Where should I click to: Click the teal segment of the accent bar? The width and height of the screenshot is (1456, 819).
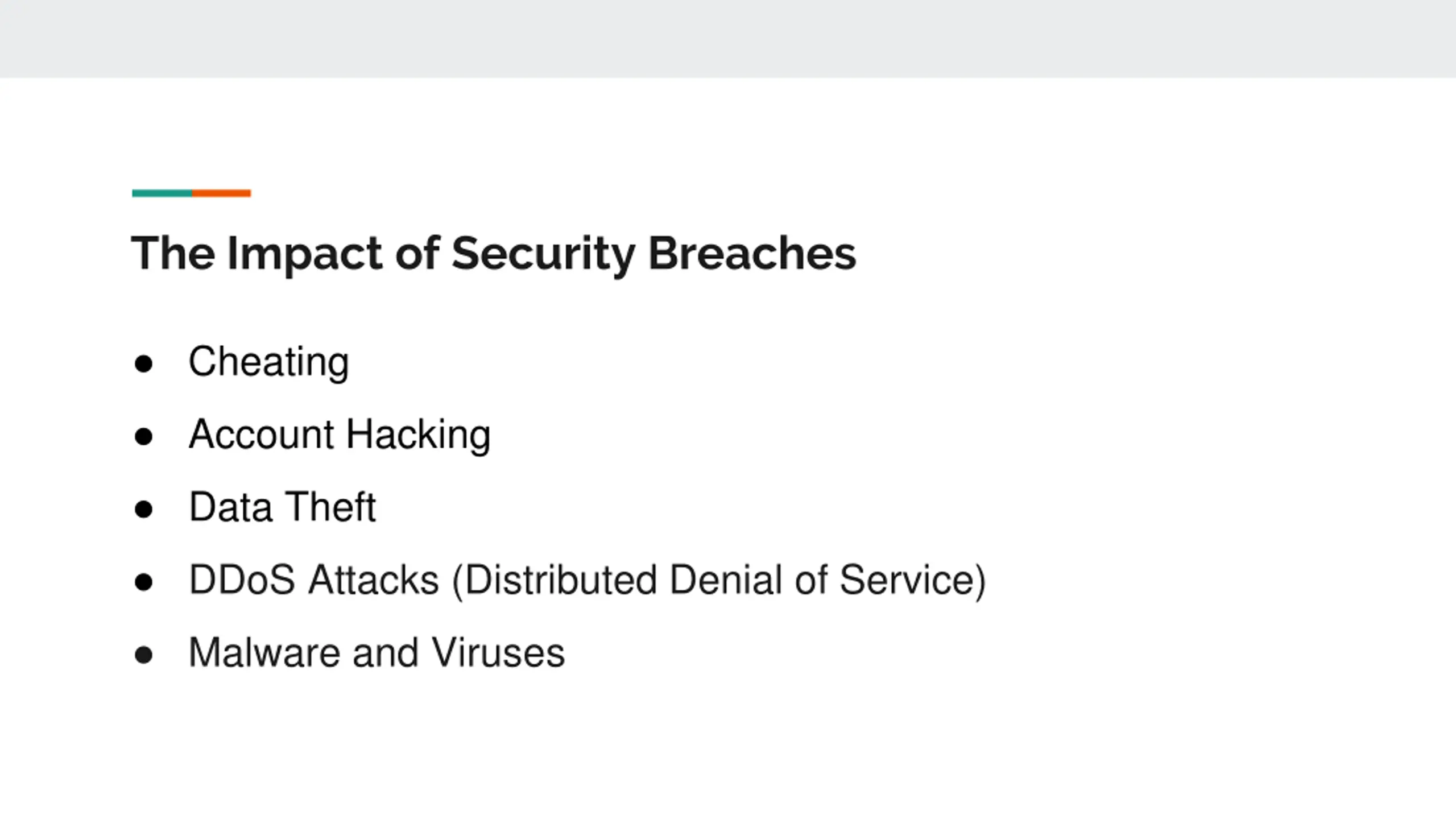162,193
